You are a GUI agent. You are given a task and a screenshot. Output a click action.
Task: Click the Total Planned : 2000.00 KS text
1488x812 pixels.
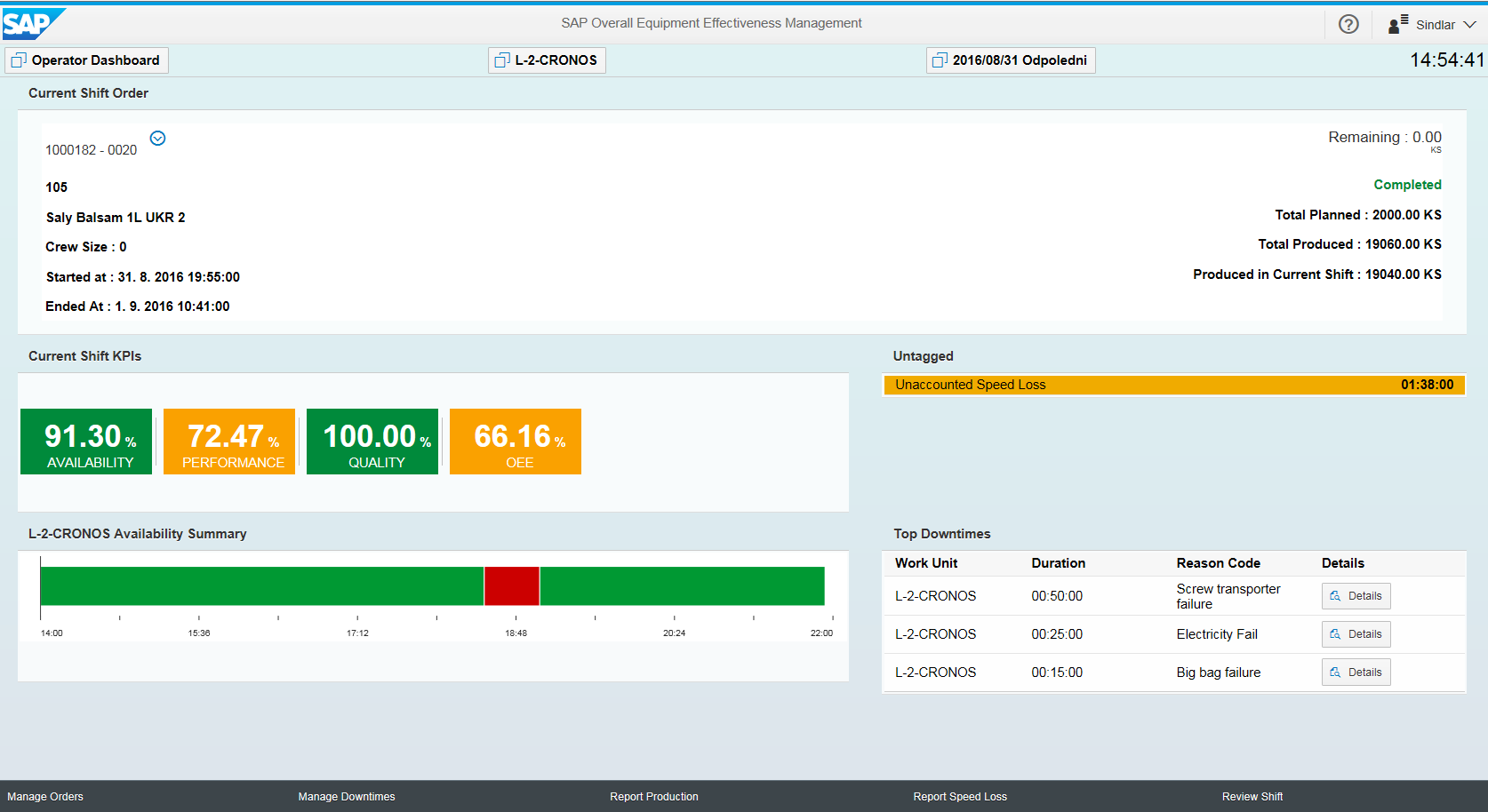tap(1358, 215)
